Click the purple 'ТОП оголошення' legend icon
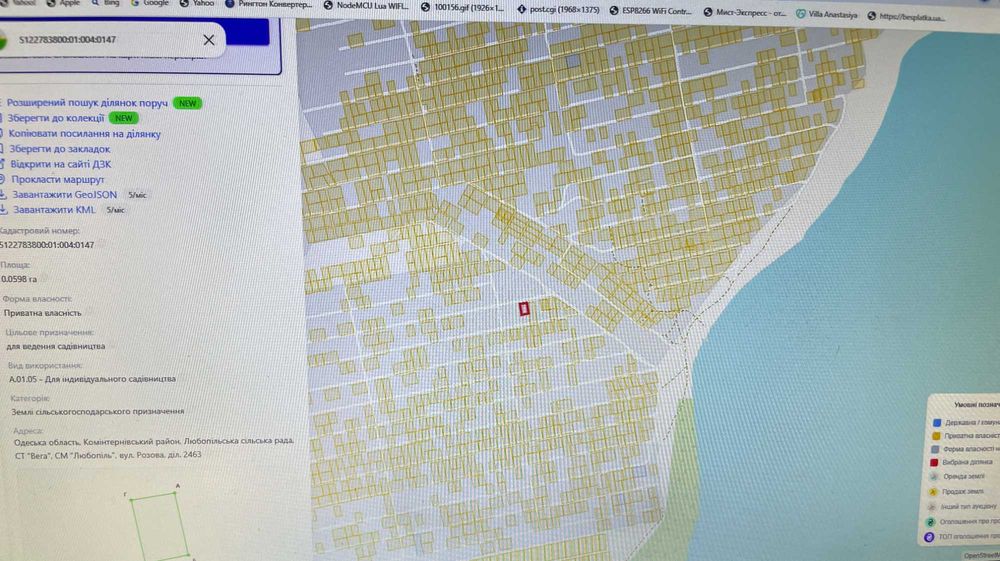 [929, 537]
